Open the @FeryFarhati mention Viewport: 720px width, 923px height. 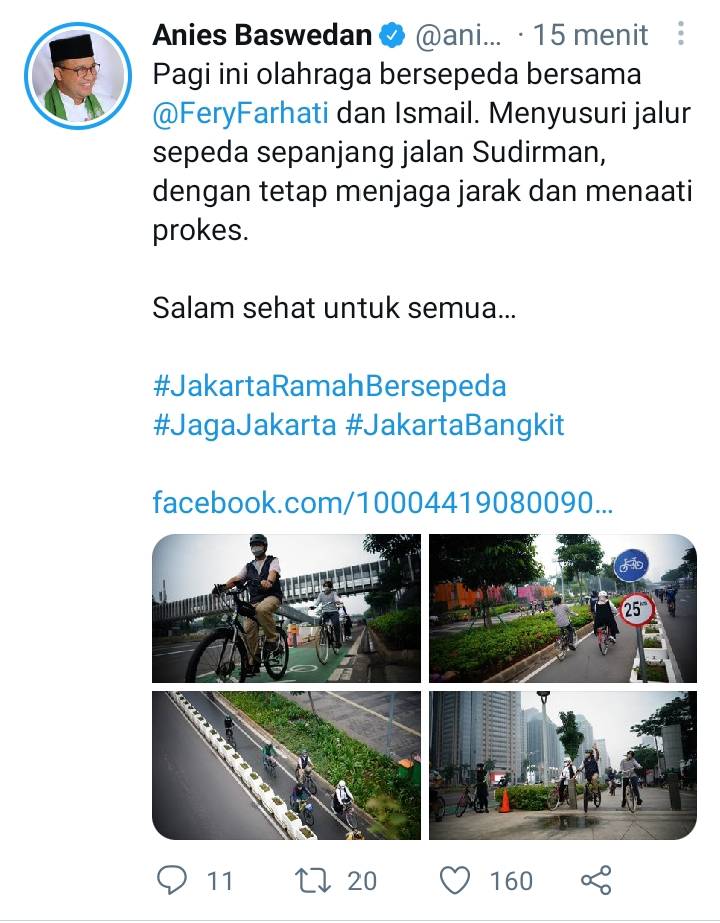[240, 113]
